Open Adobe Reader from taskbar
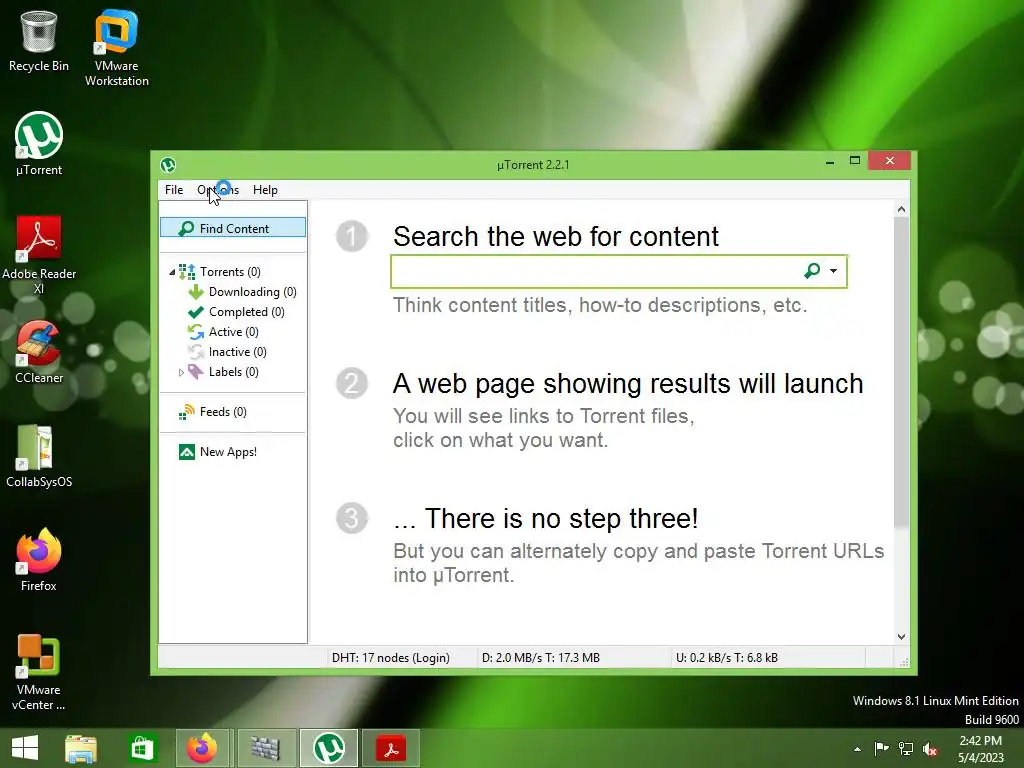Screen dimensions: 1024x768 click(x=391, y=748)
